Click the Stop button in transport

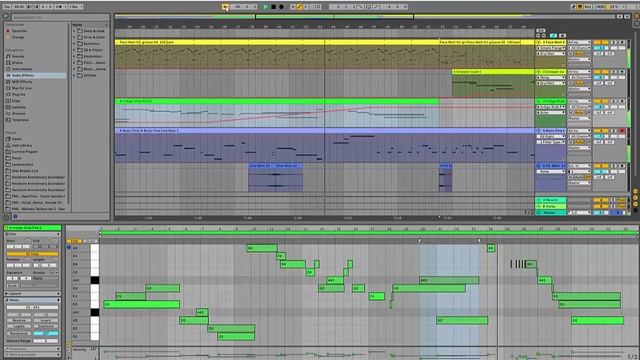coord(273,7)
